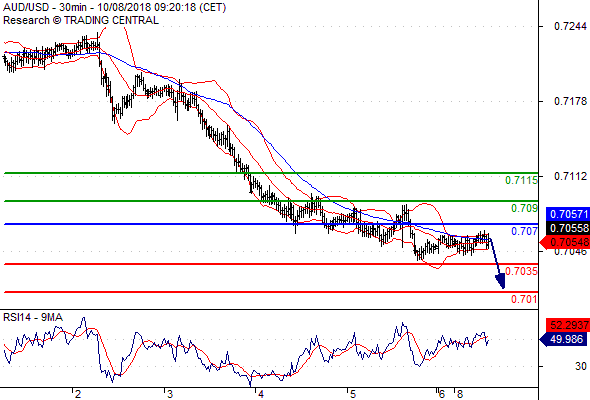Click the red 0.70548 price tag
Image resolution: width=590 pixels, height=400 pixels.
pos(565,242)
